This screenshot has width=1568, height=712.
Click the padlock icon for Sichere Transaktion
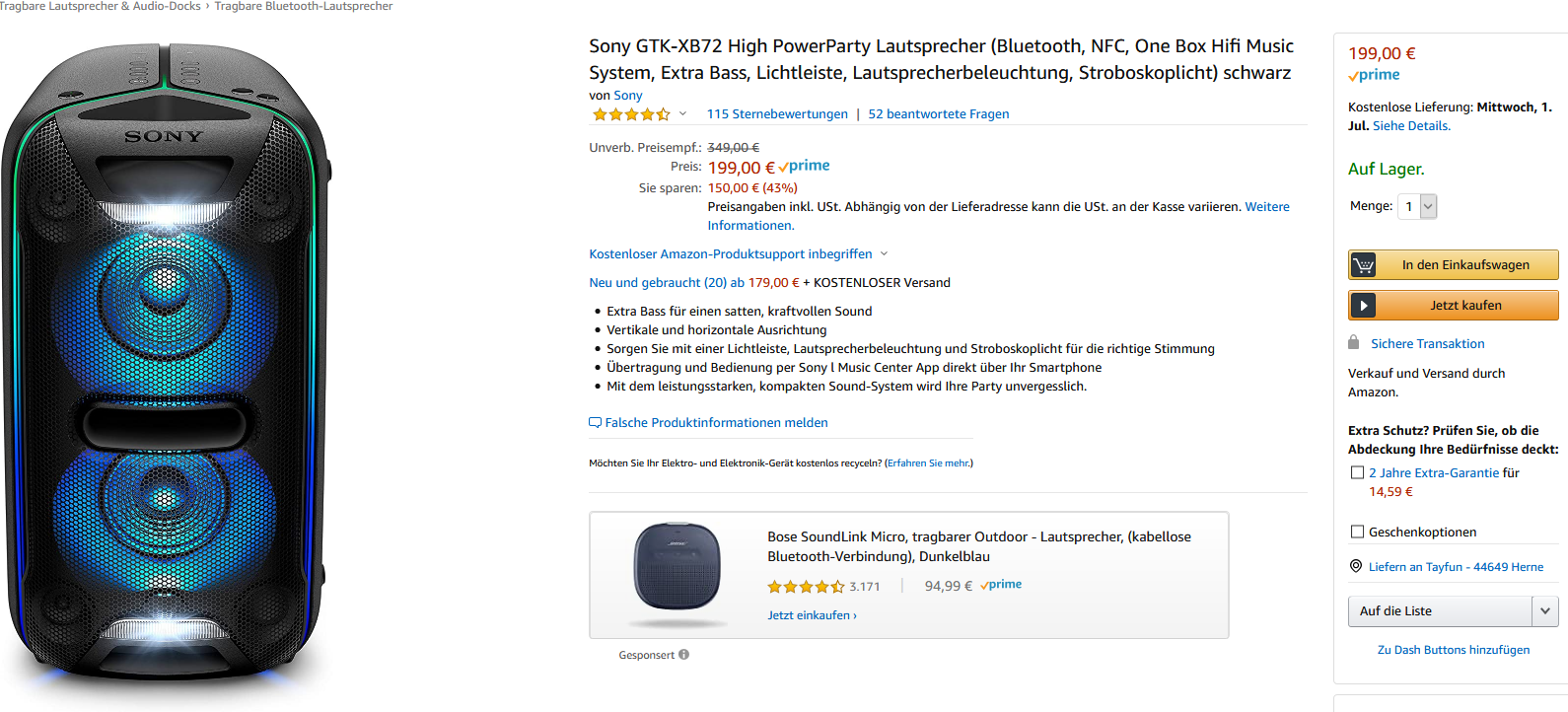[1354, 342]
